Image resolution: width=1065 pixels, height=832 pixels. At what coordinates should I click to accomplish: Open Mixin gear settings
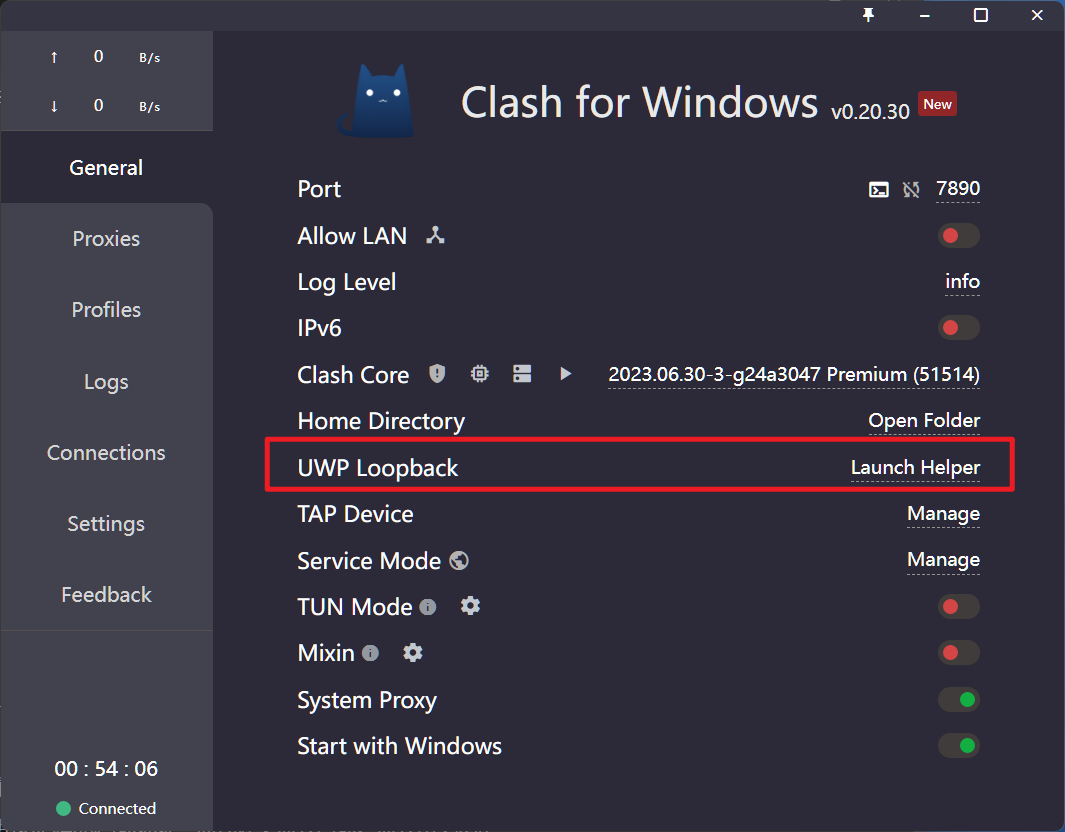[413, 653]
